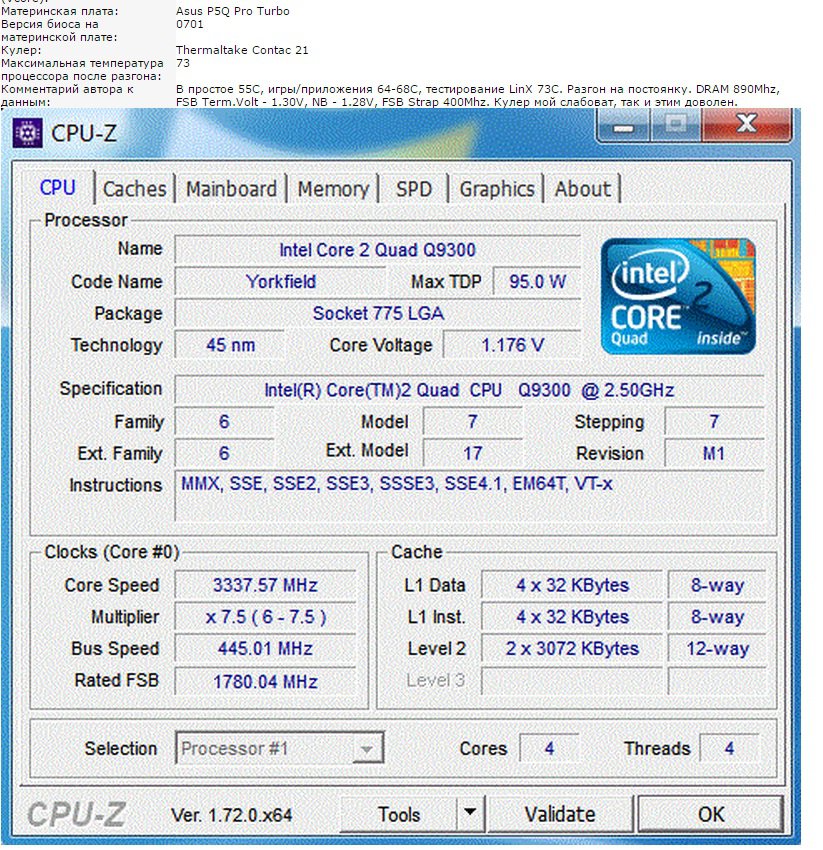Click the Max TDP value 95.0 W
The height and width of the screenshot is (850, 823).
[x=537, y=282]
